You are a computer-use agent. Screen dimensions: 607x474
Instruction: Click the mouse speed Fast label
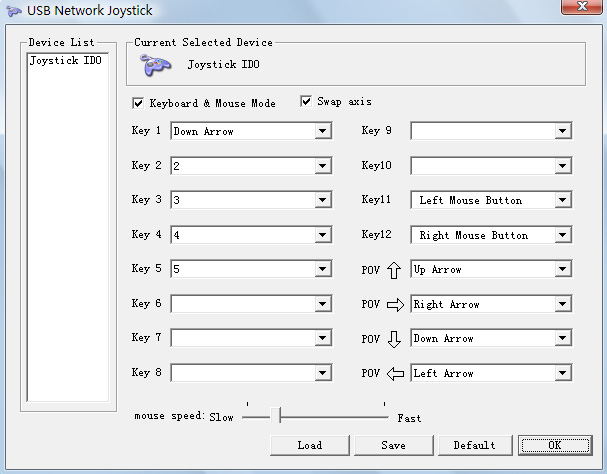pos(409,418)
